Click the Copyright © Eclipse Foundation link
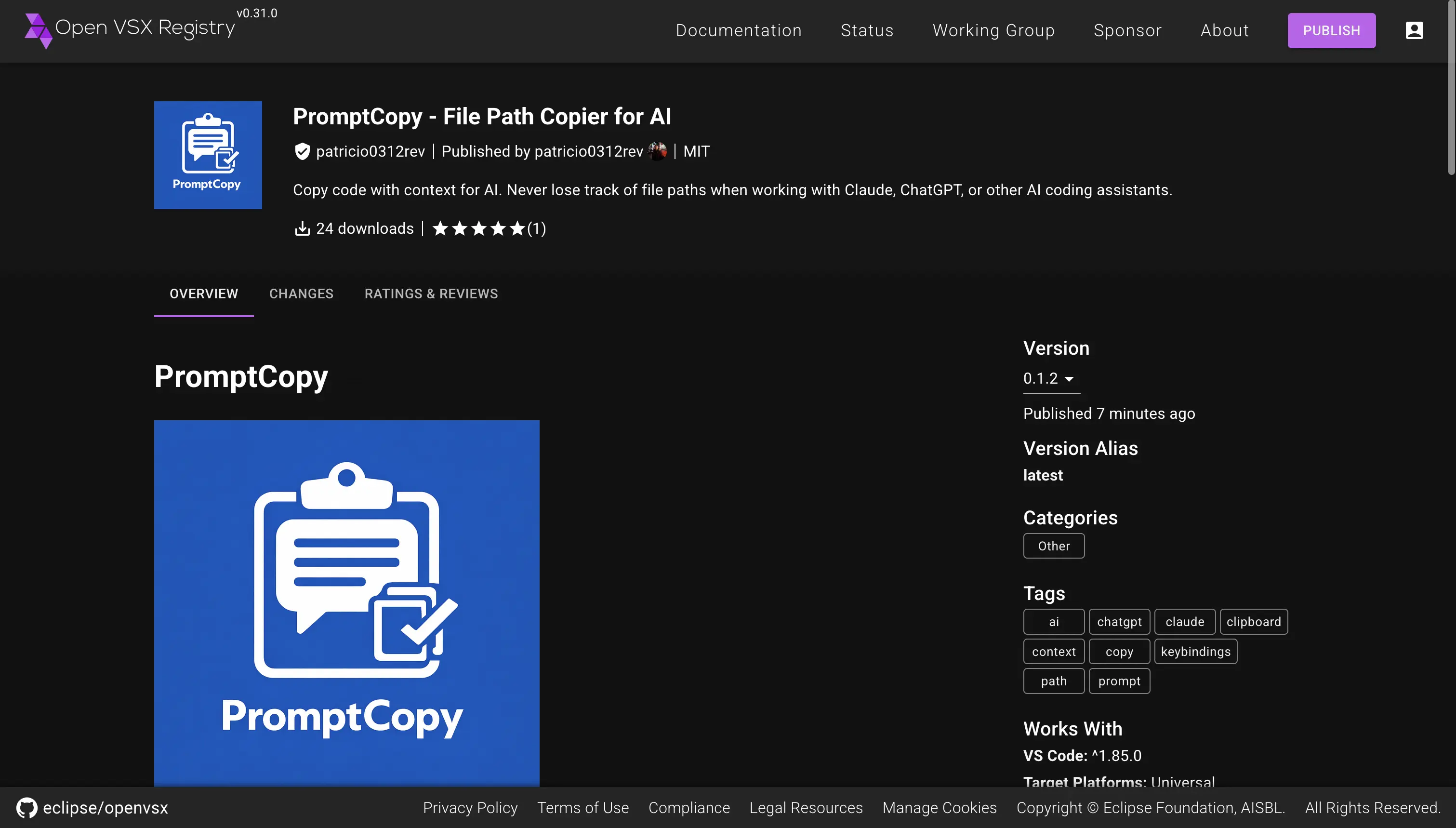Viewport: 1456px width, 828px height. (1151, 808)
